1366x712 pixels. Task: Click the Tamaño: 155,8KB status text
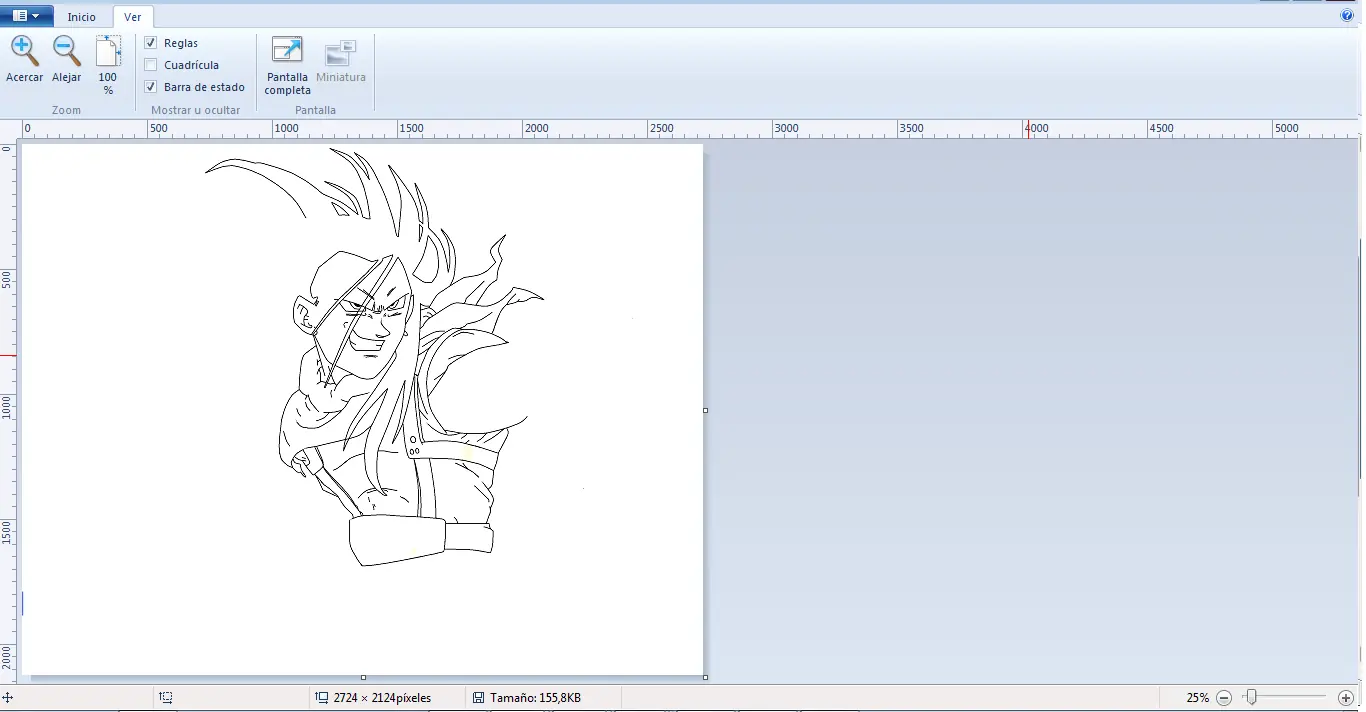(x=536, y=698)
